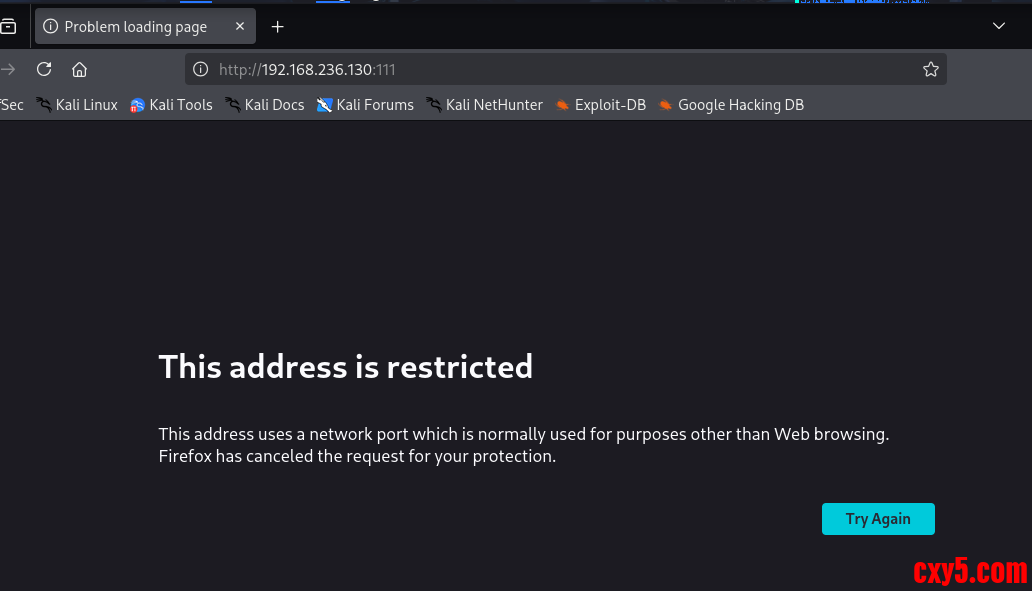The image size is (1032, 591).
Task: Reload the current page
Action: (44, 69)
